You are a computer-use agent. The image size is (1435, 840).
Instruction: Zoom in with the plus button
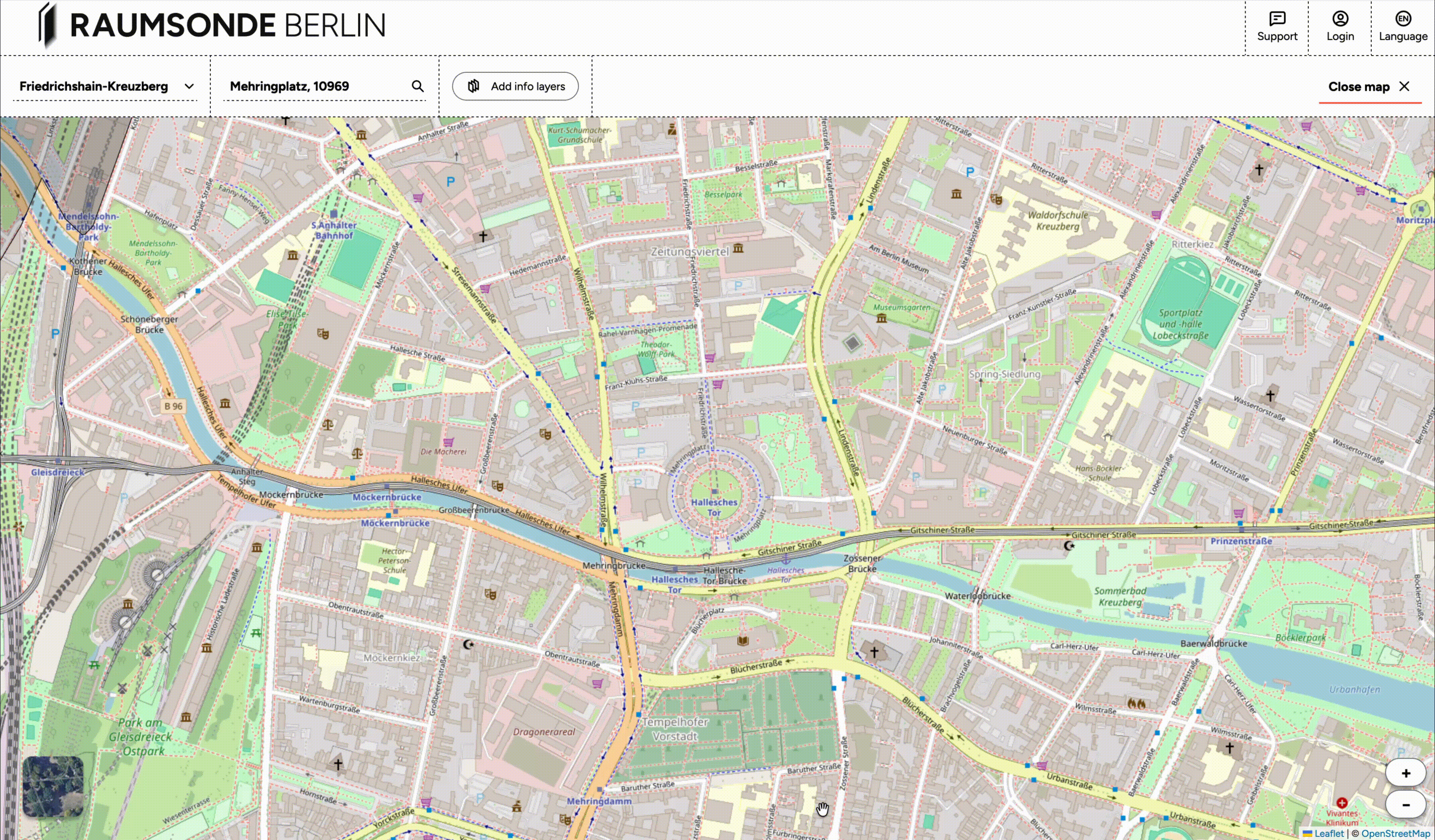pos(1406,773)
